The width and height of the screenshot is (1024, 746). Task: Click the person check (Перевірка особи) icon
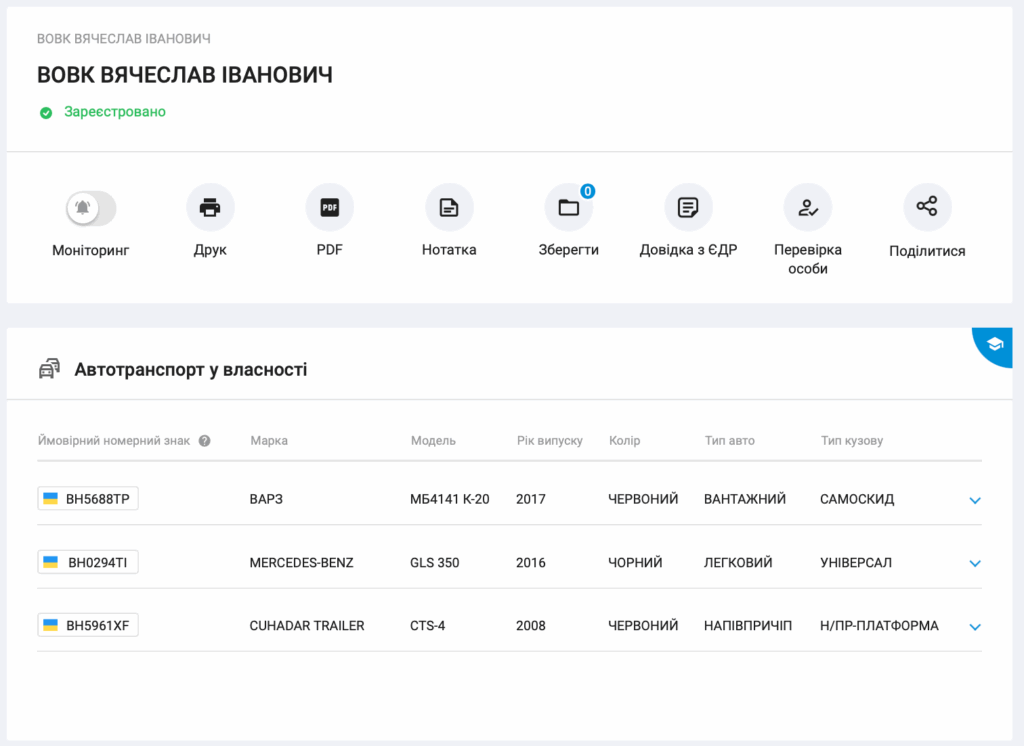pos(807,208)
